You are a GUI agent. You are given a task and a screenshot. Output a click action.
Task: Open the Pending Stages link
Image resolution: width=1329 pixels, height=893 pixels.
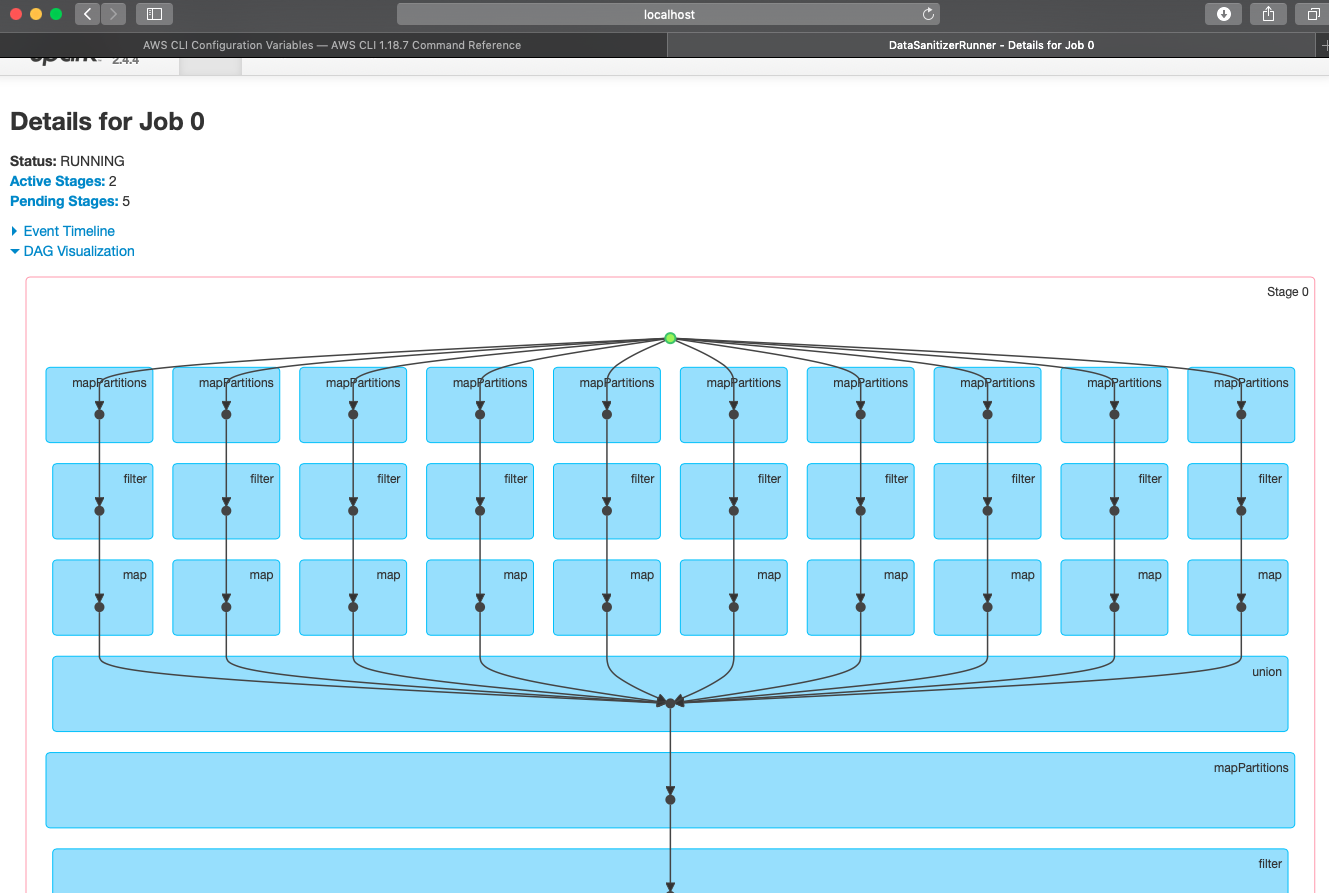(64, 201)
